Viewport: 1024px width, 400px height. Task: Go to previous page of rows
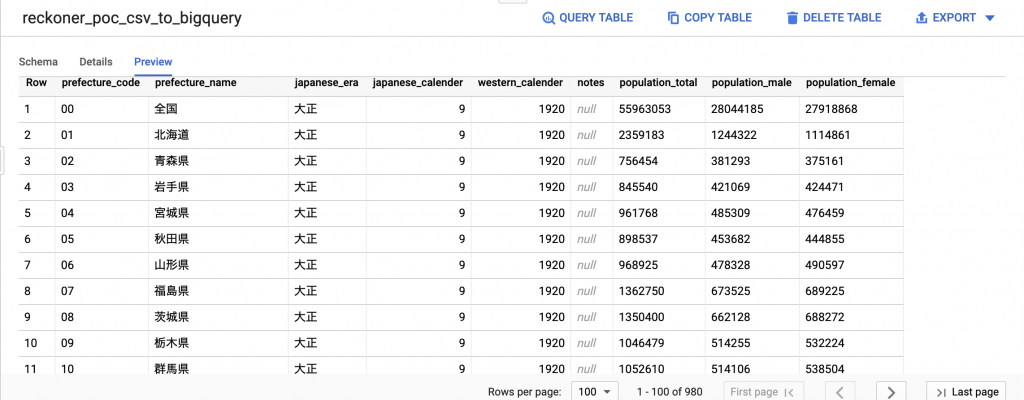point(842,391)
